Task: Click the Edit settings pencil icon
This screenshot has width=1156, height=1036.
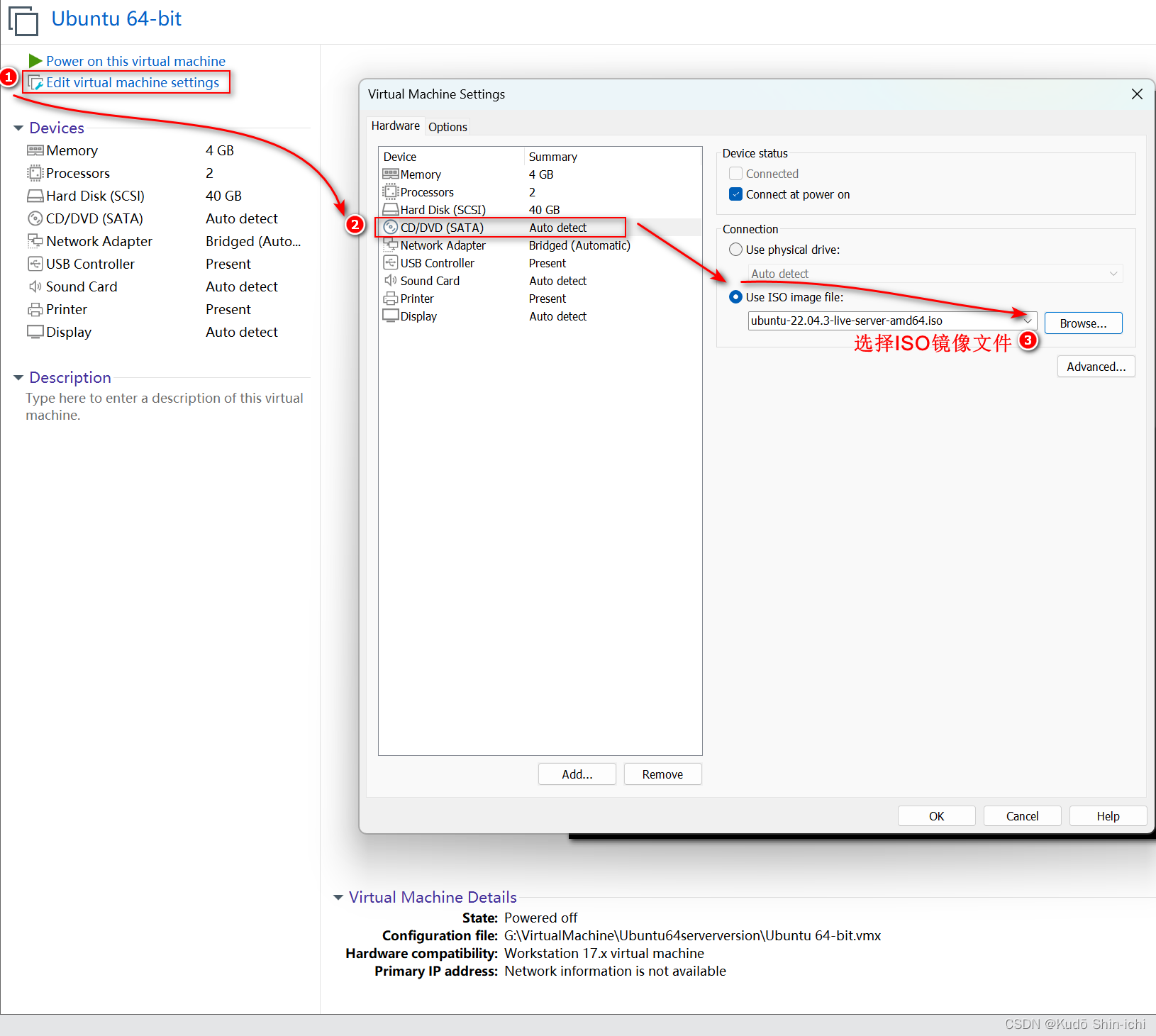Action: tap(35, 83)
